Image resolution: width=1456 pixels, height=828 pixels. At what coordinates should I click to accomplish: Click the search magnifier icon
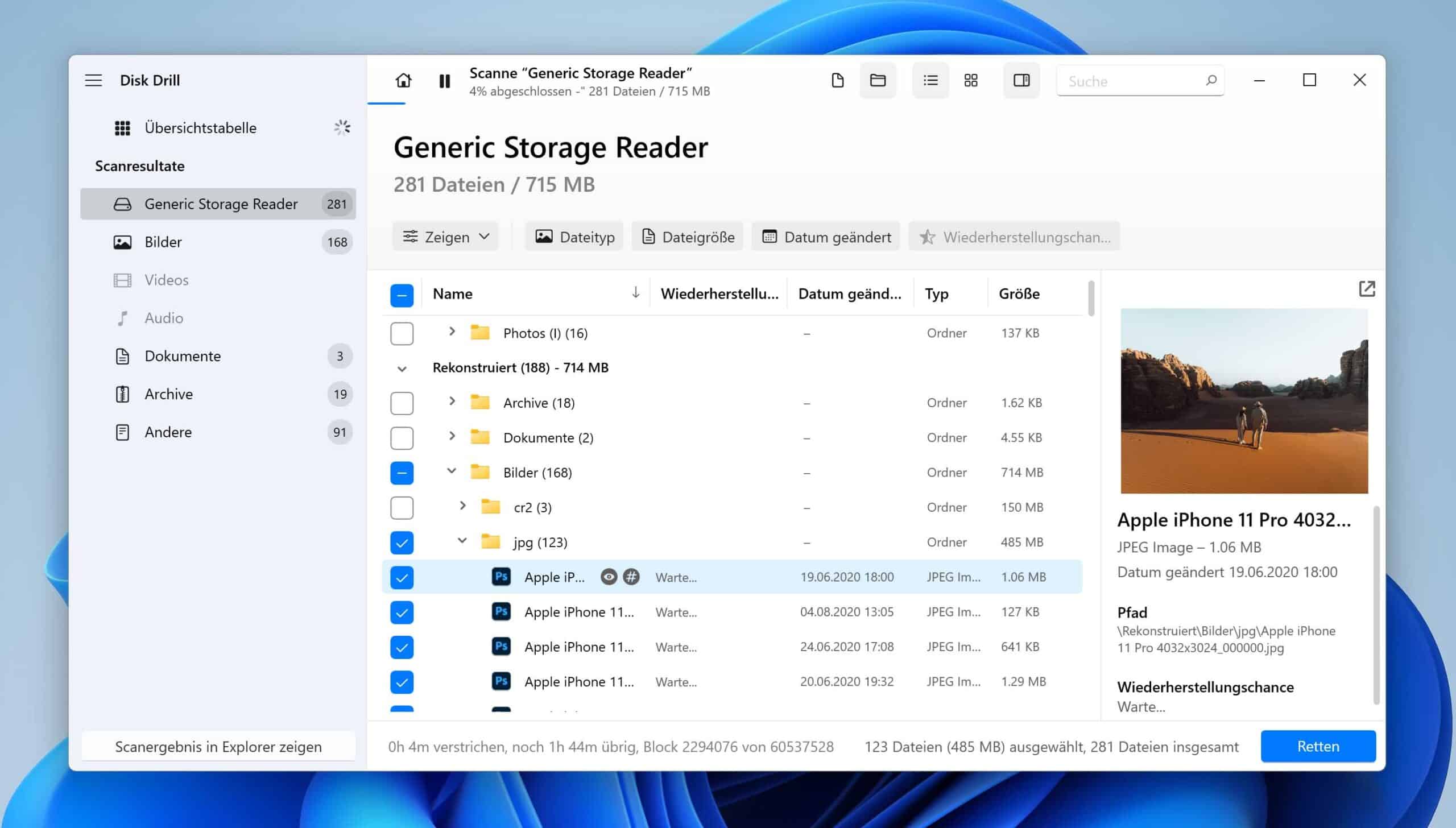coord(1211,80)
